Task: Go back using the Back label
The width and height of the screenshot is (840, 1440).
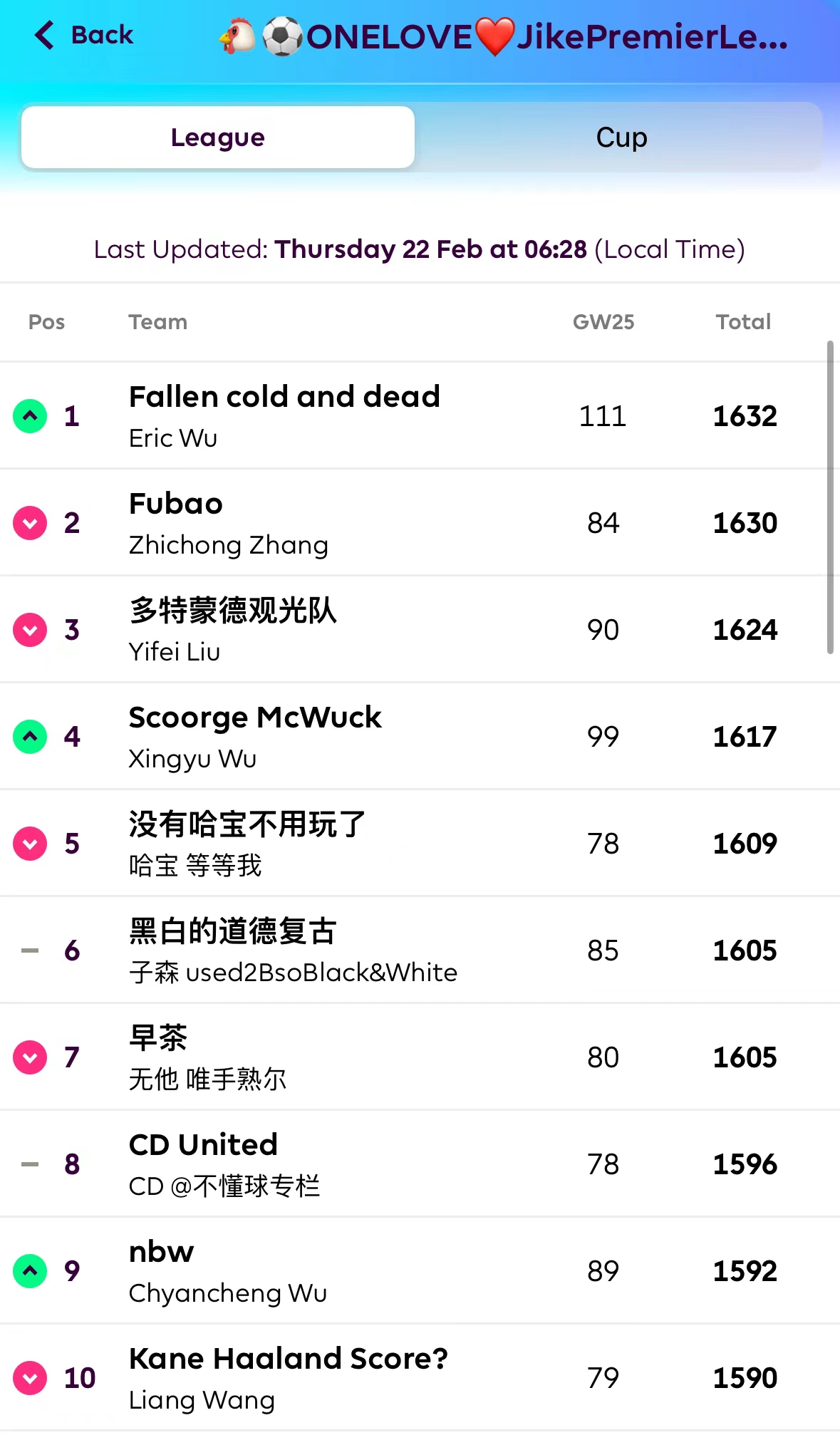Action: 102,35
